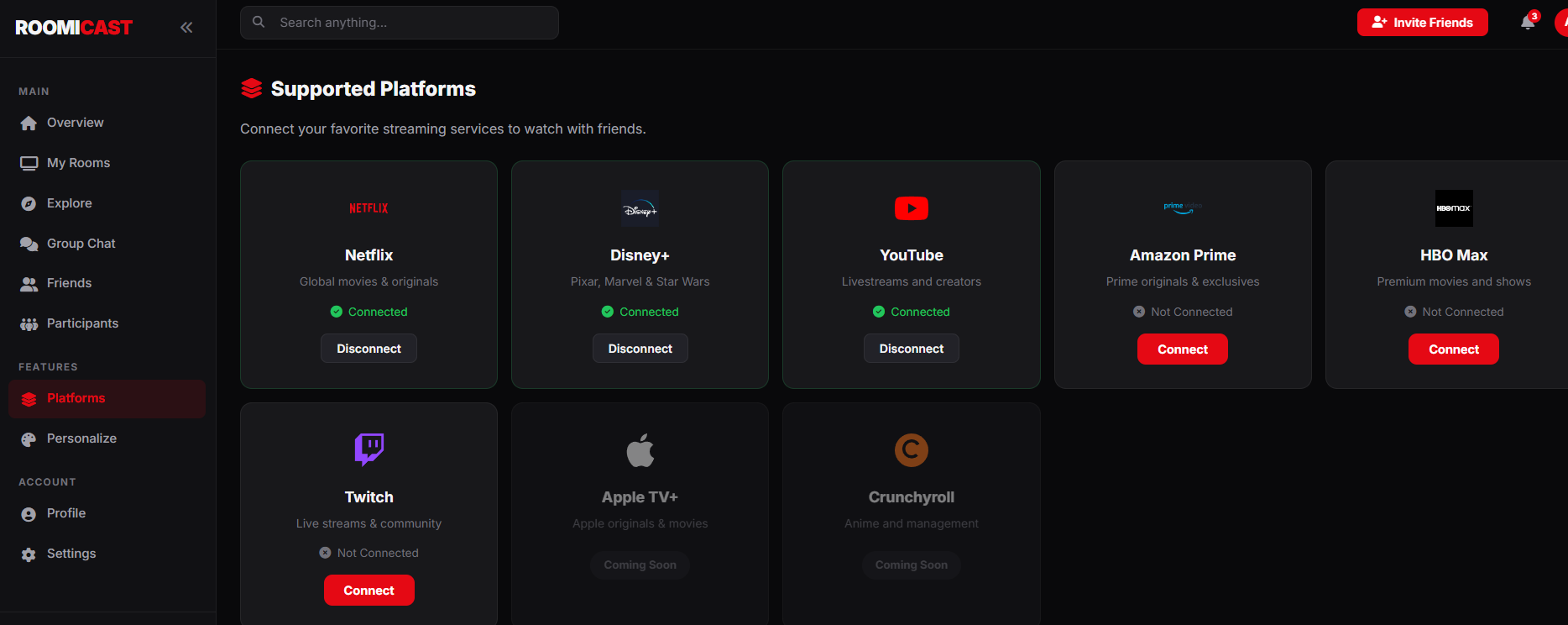Click the HBO Max logo
This screenshot has height=625, width=1568.
click(x=1454, y=208)
